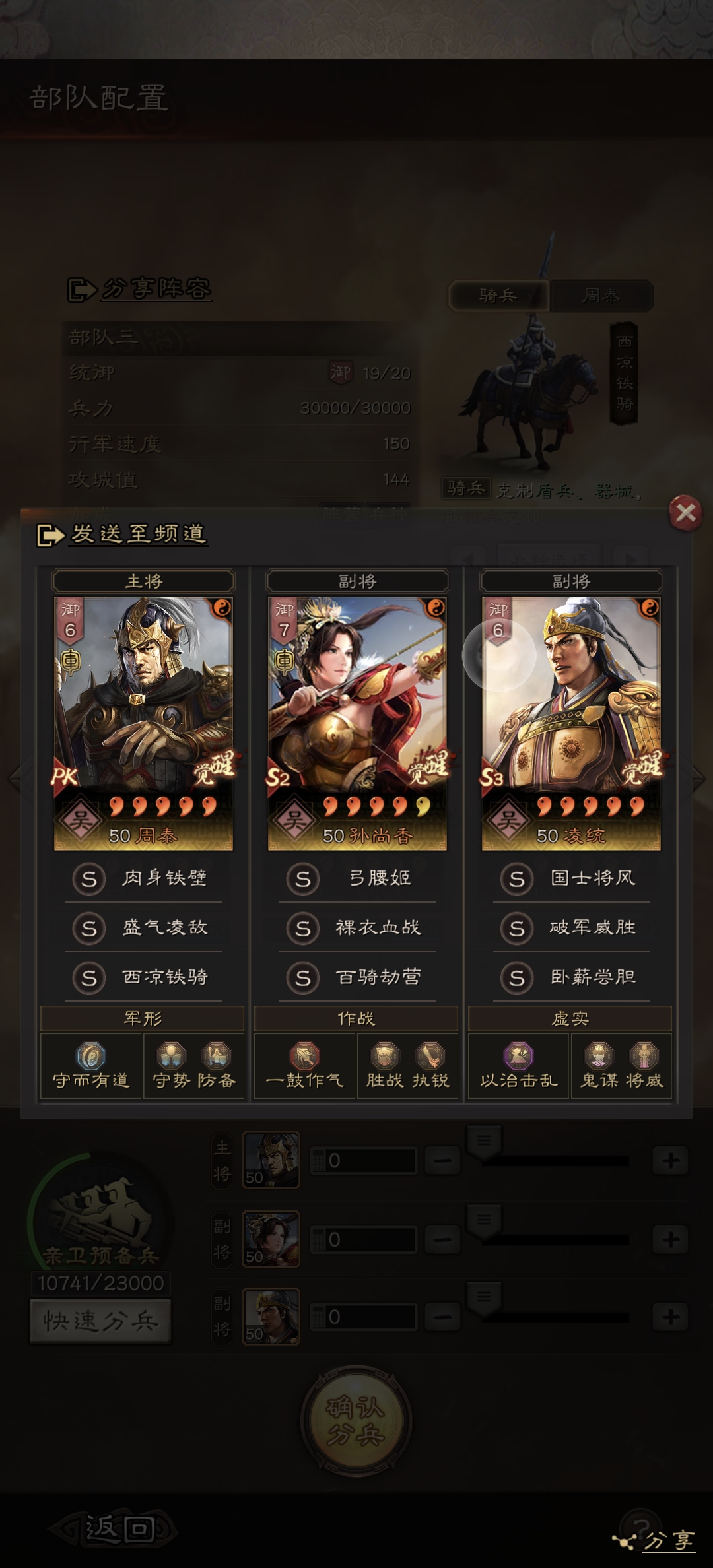The height and width of the screenshot is (1568, 713).
Task: Close the lineup popup with red X
Action: [685, 512]
